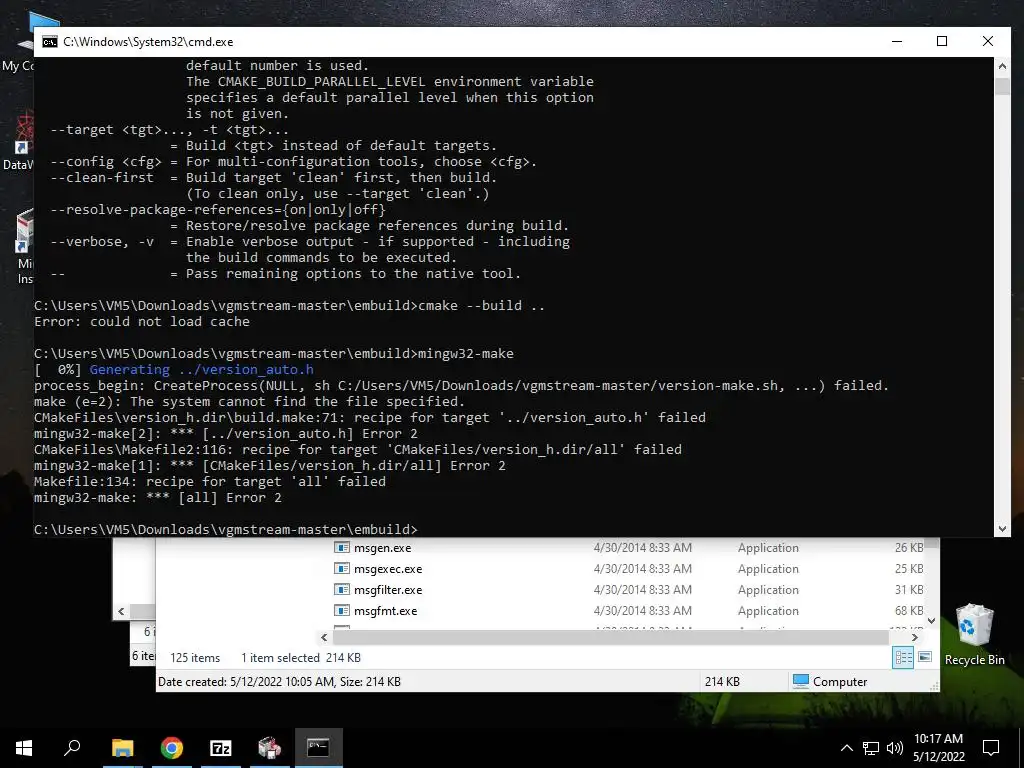This screenshot has height=768, width=1024.
Task: Select msgen.exe in the Explorer list
Action: 382,548
